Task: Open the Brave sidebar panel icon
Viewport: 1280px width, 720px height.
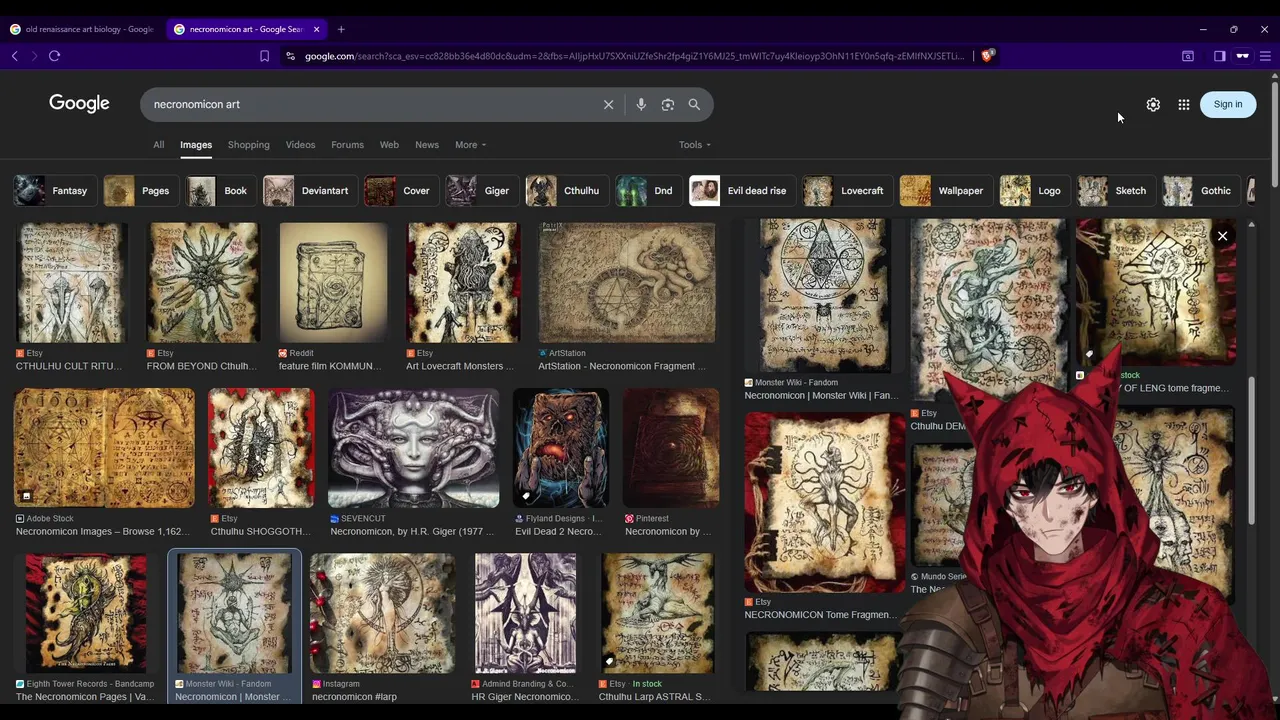Action: 1220,56
